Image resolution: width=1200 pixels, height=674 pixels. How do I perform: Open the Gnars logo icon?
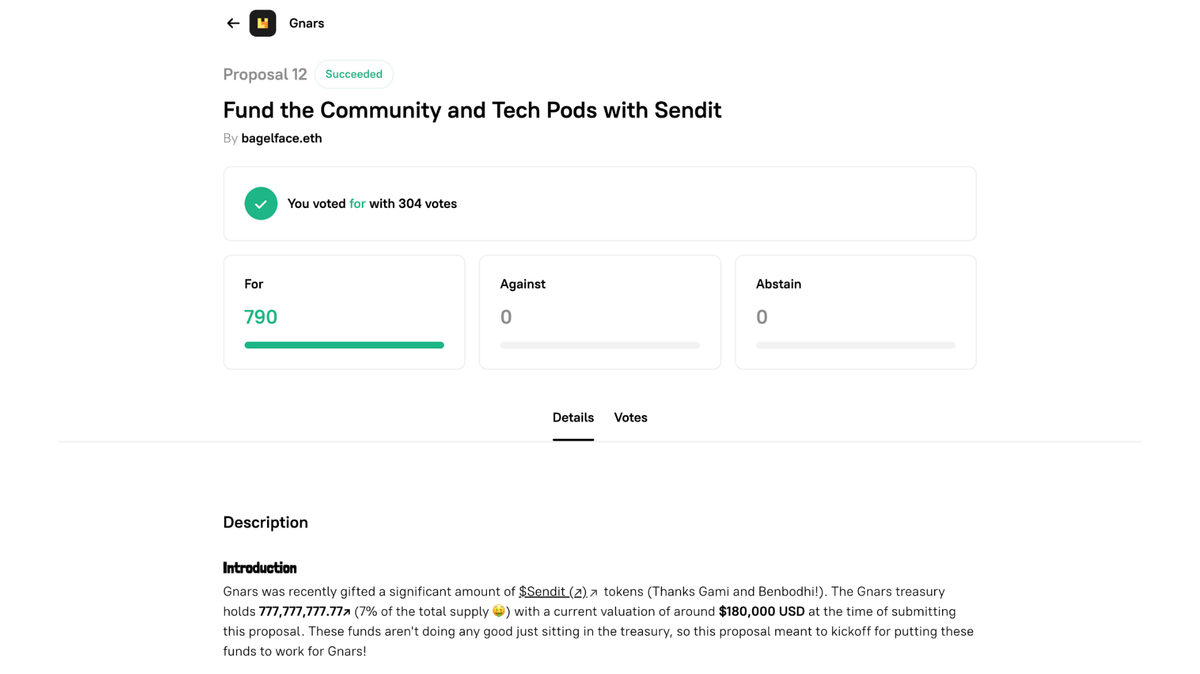tap(263, 23)
